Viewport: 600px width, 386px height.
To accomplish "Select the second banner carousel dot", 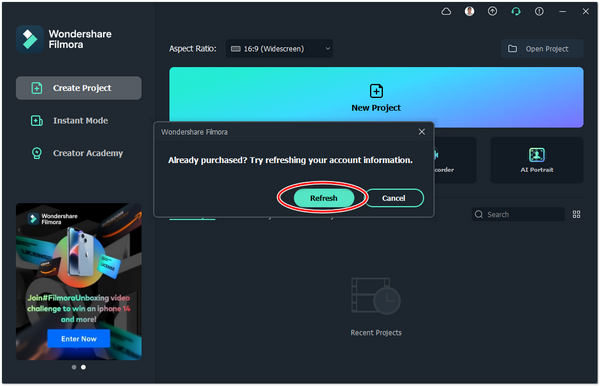I will 83,367.
